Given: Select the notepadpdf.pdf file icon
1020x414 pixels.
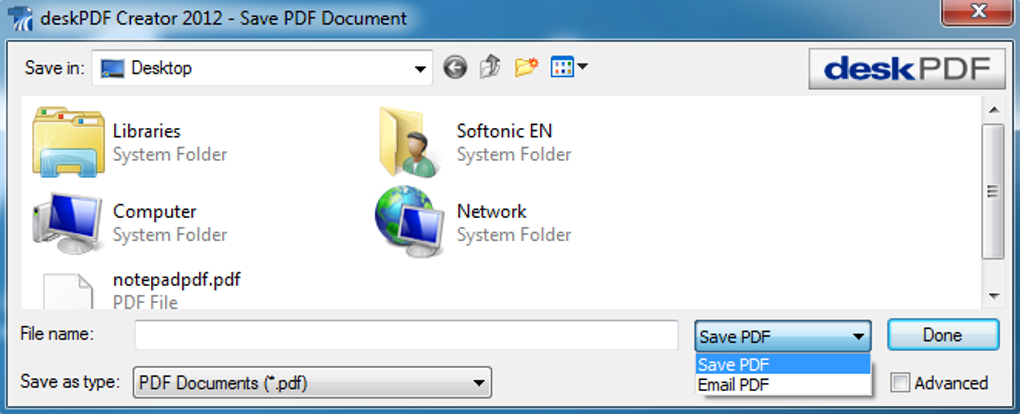Looking at the screenshot, I should tap(68, 291).
